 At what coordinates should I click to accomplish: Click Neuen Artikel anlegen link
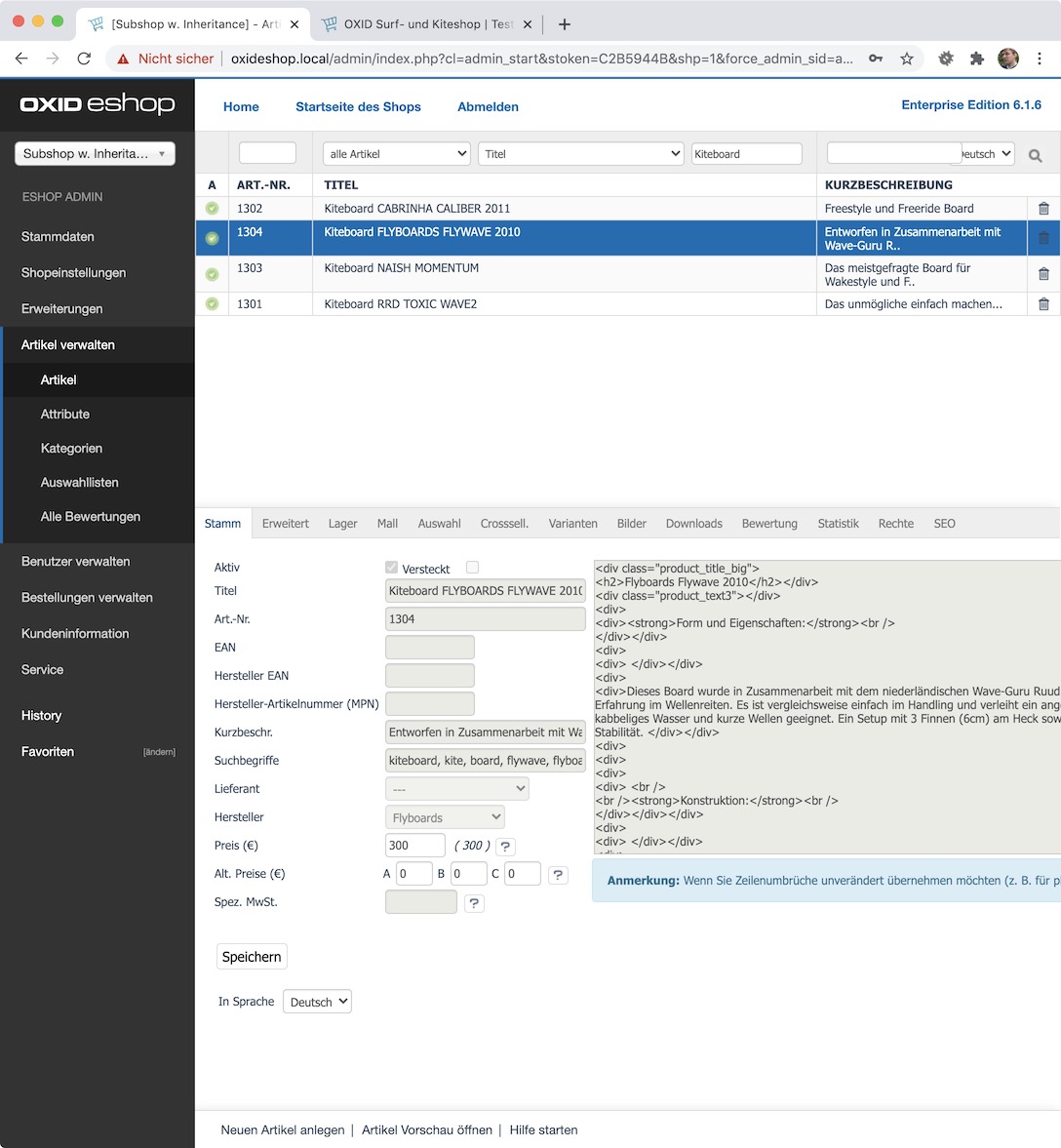click(283, 1129)
